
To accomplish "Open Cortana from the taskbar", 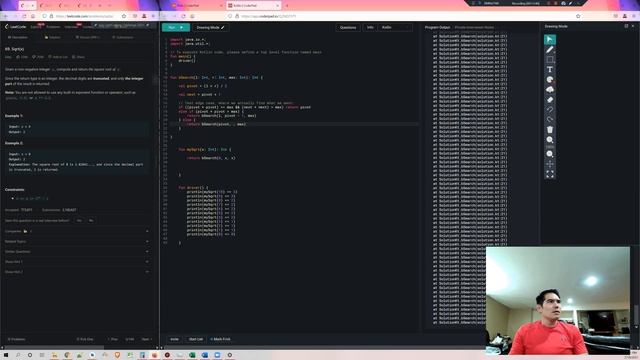I will click(30, 355).
